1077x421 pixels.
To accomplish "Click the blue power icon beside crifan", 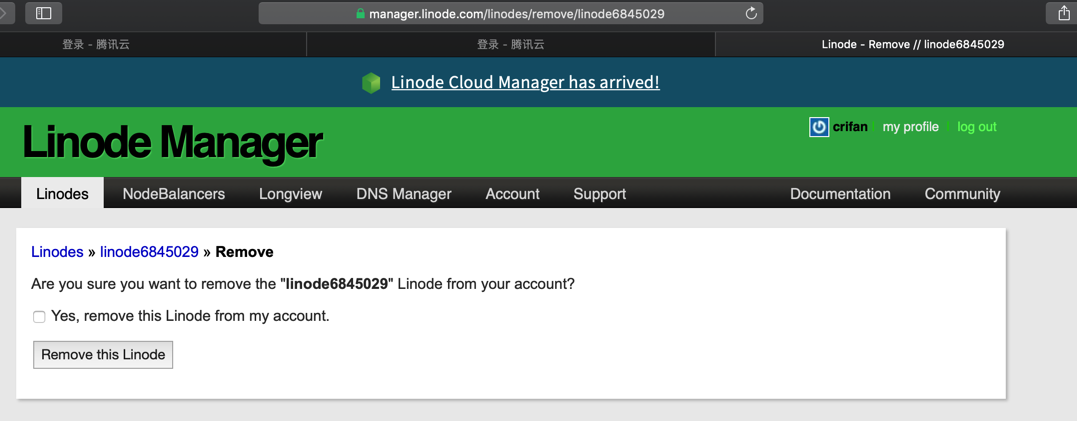I will (x=819, y=127).
